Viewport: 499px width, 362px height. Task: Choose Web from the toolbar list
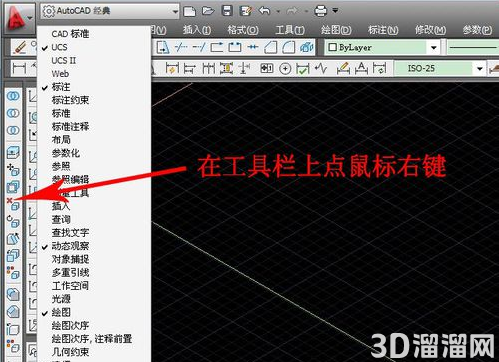pyautogui.click(x=94, y=74)
